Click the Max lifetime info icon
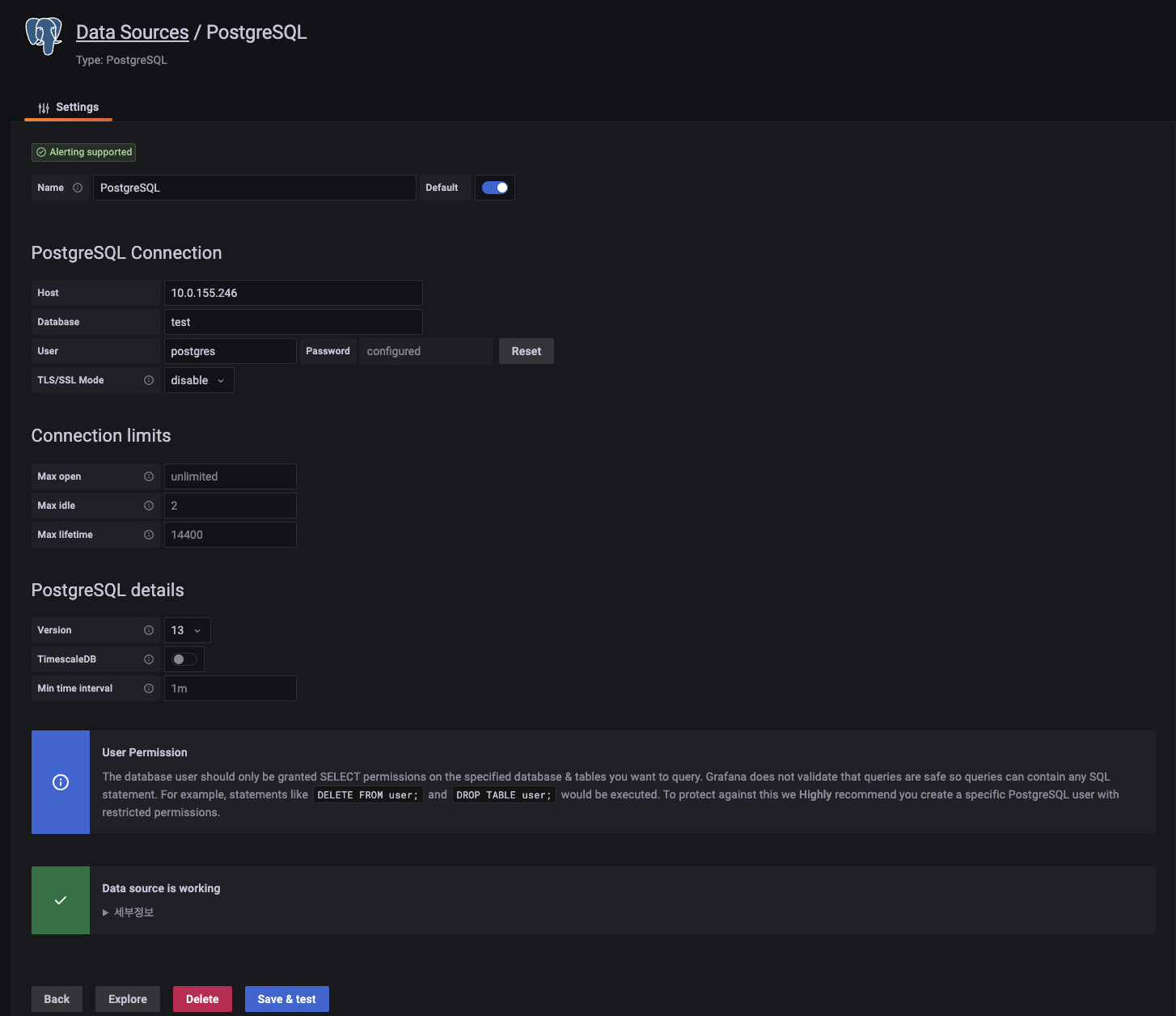Image resolution: width=1176 pixels, height=1016 pixels. (x=149, y=535)
